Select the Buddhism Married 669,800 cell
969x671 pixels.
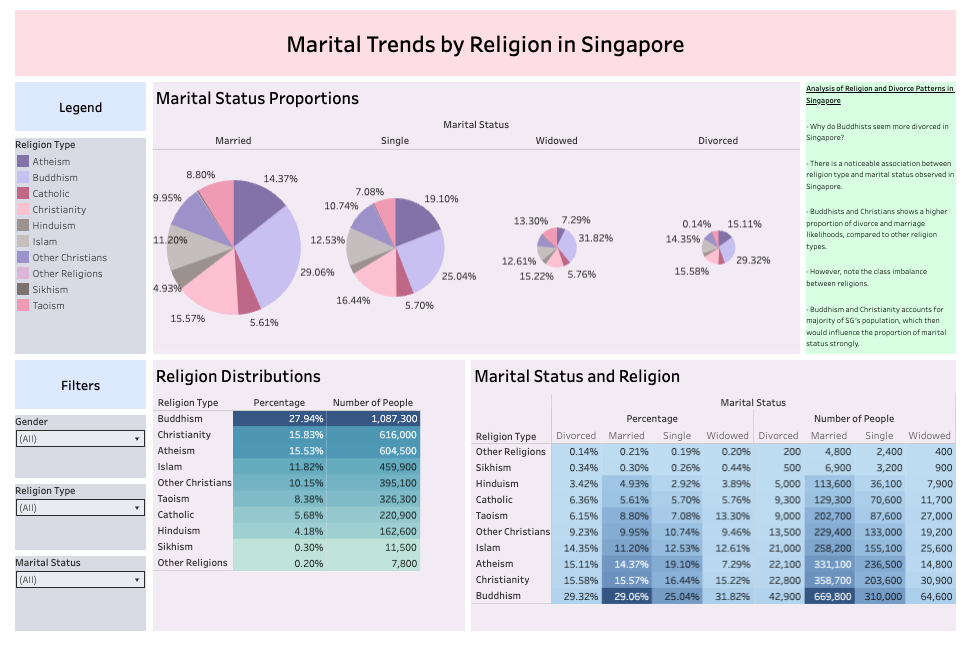(x=828, y=596)
